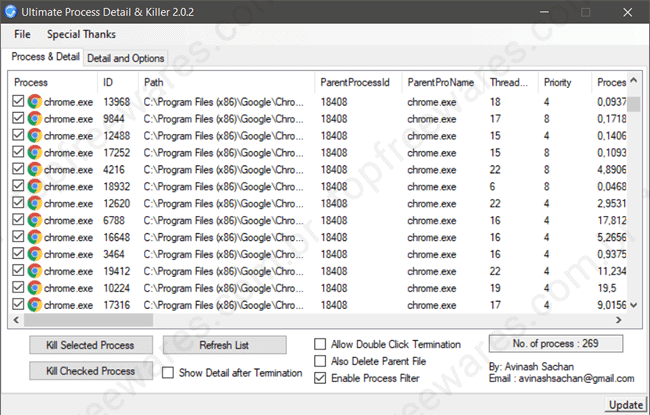Uncheck the checkbox for process 12488

point(18,135)
